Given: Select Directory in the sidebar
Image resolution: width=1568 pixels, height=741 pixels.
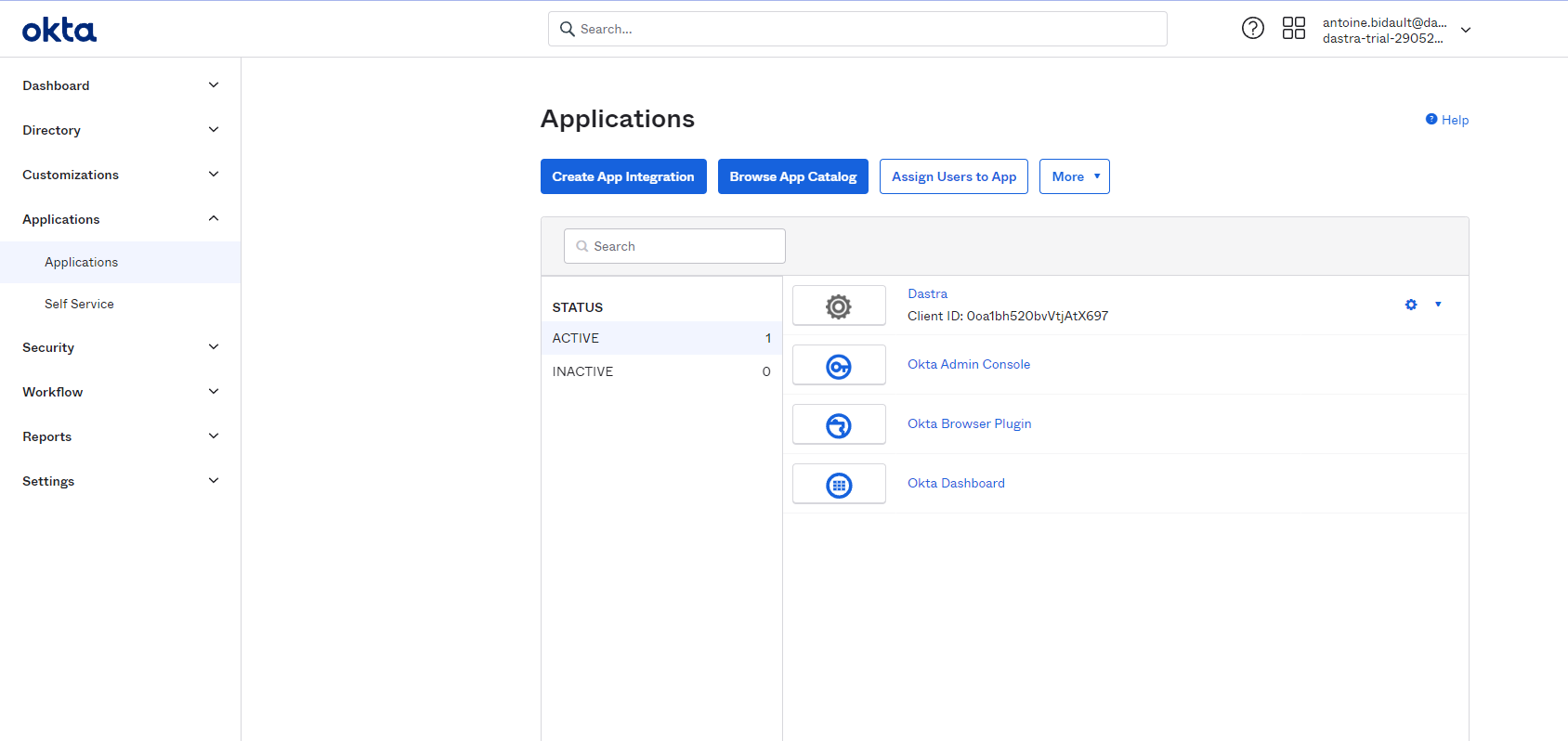Looking at the screenshot, I should [51, 130].
